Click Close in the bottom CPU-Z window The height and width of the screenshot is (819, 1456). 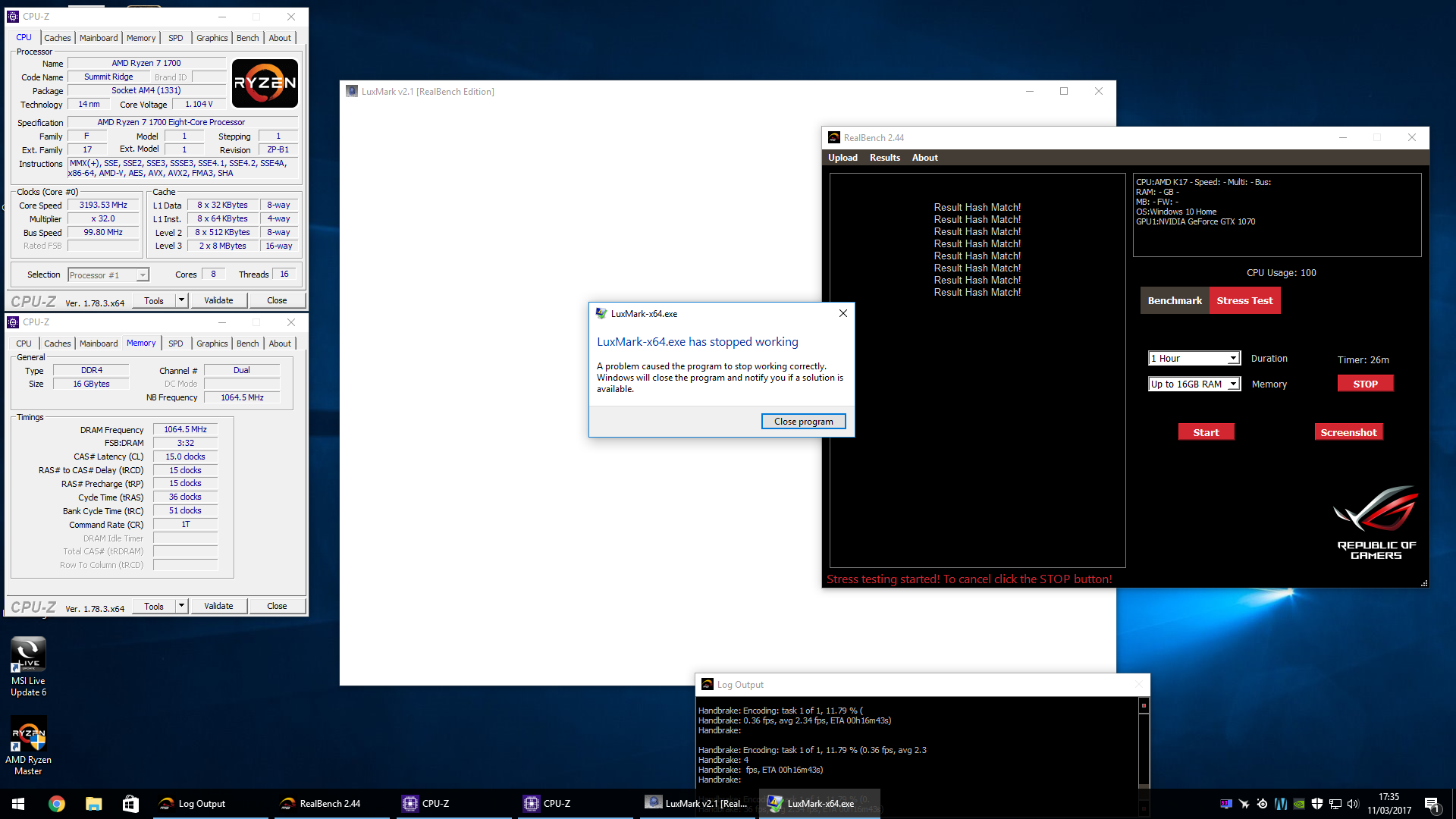click(277, 606)
